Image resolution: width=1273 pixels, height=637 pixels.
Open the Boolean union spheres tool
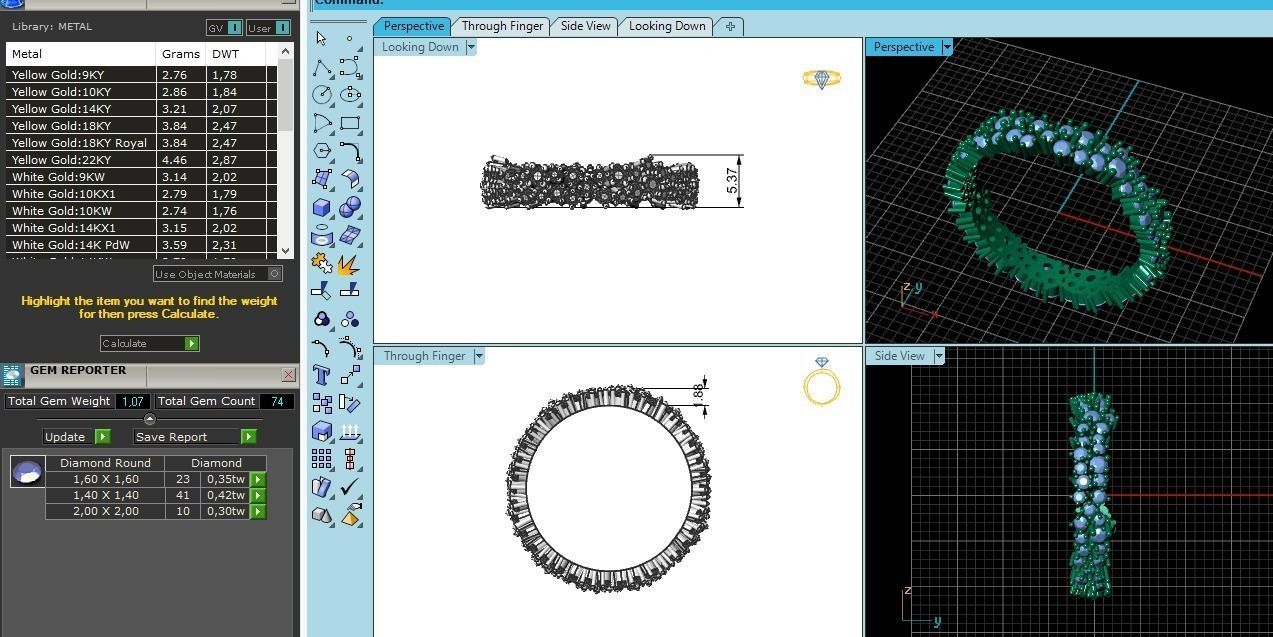tap(350, 207)
